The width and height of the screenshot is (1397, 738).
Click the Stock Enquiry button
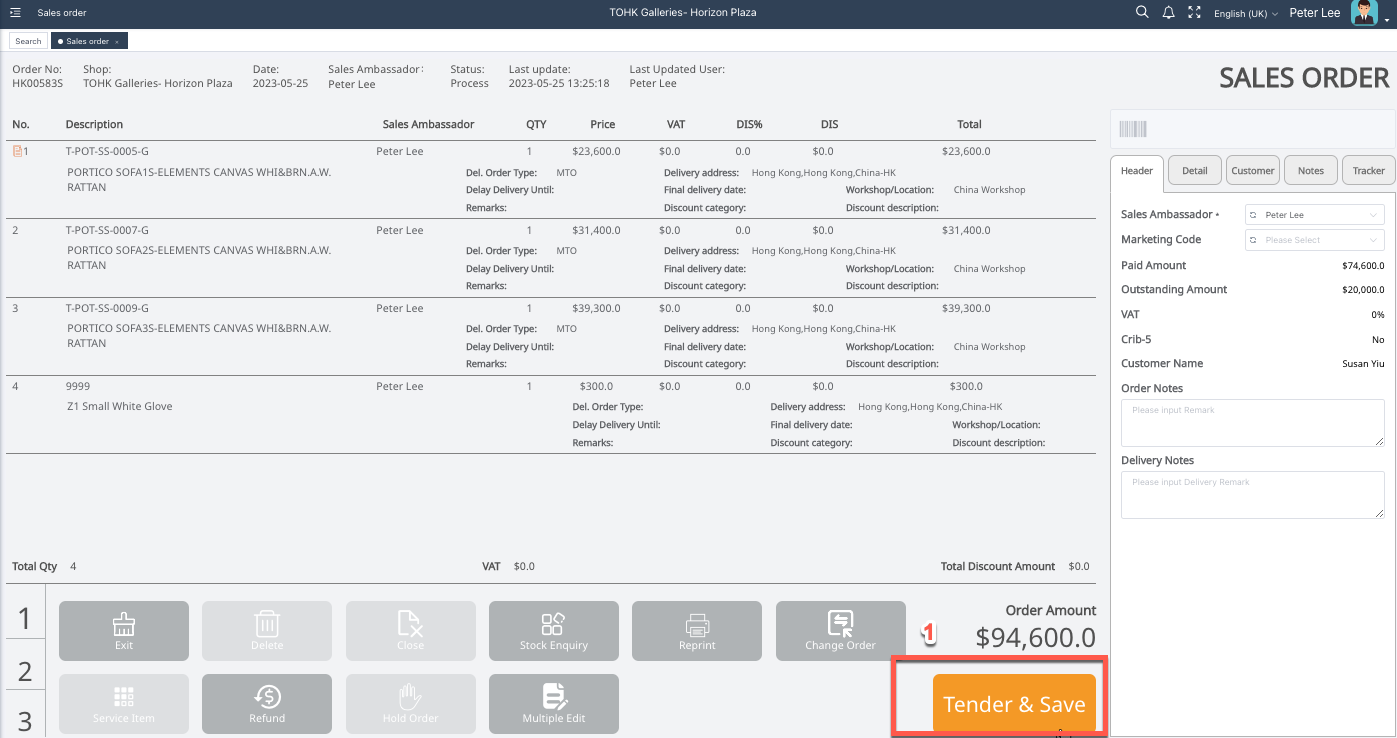pos(553,631)
